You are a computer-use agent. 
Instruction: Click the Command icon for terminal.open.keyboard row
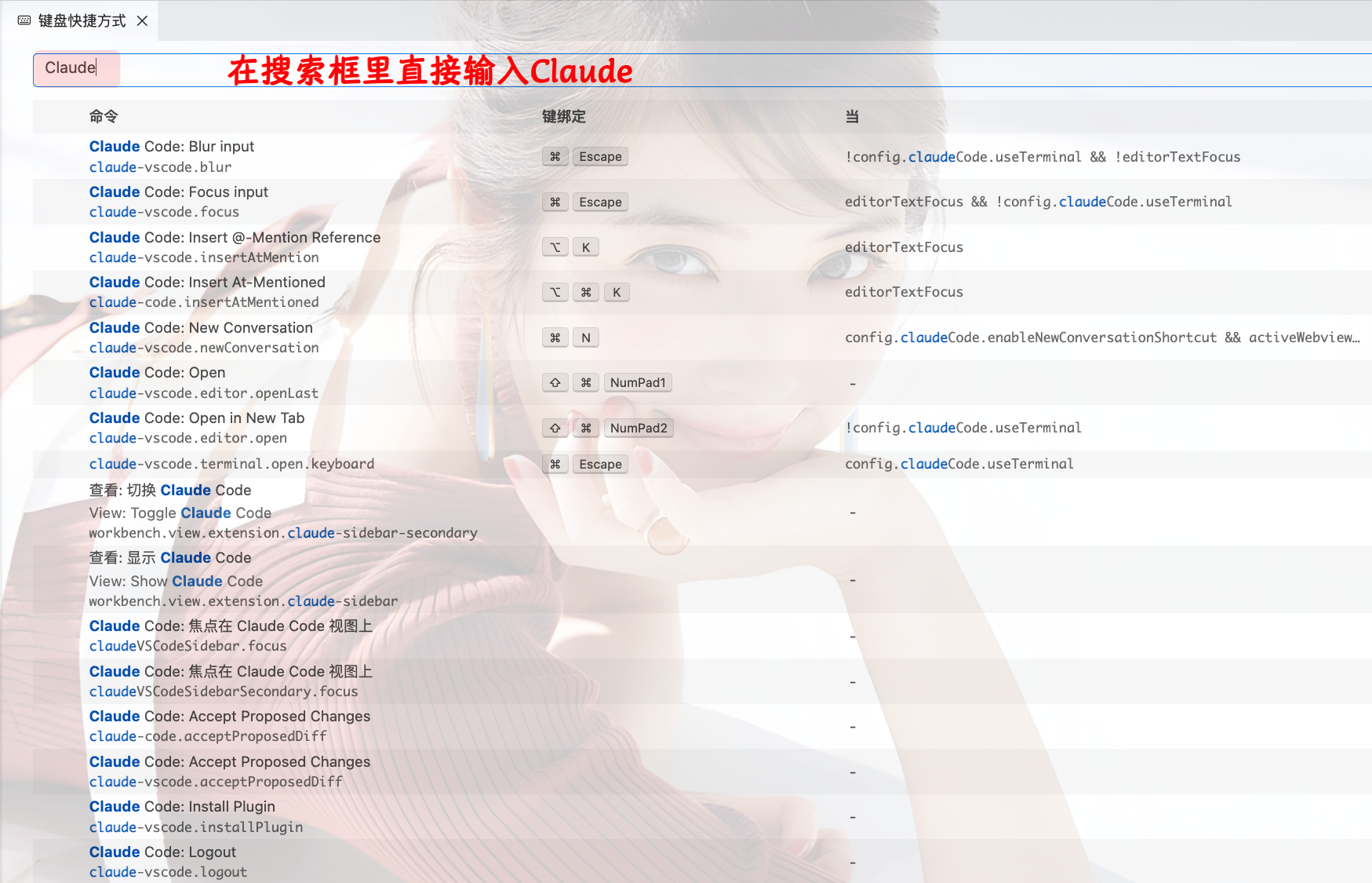[555, 464]
